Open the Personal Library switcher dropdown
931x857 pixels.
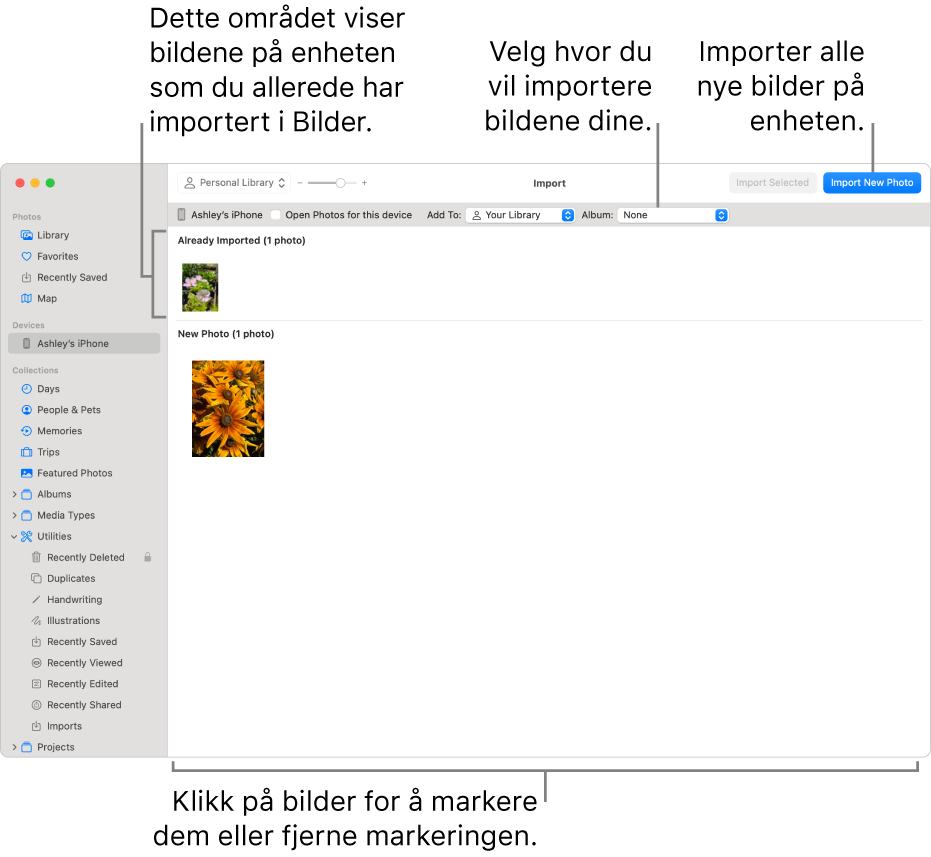(234, 183)
